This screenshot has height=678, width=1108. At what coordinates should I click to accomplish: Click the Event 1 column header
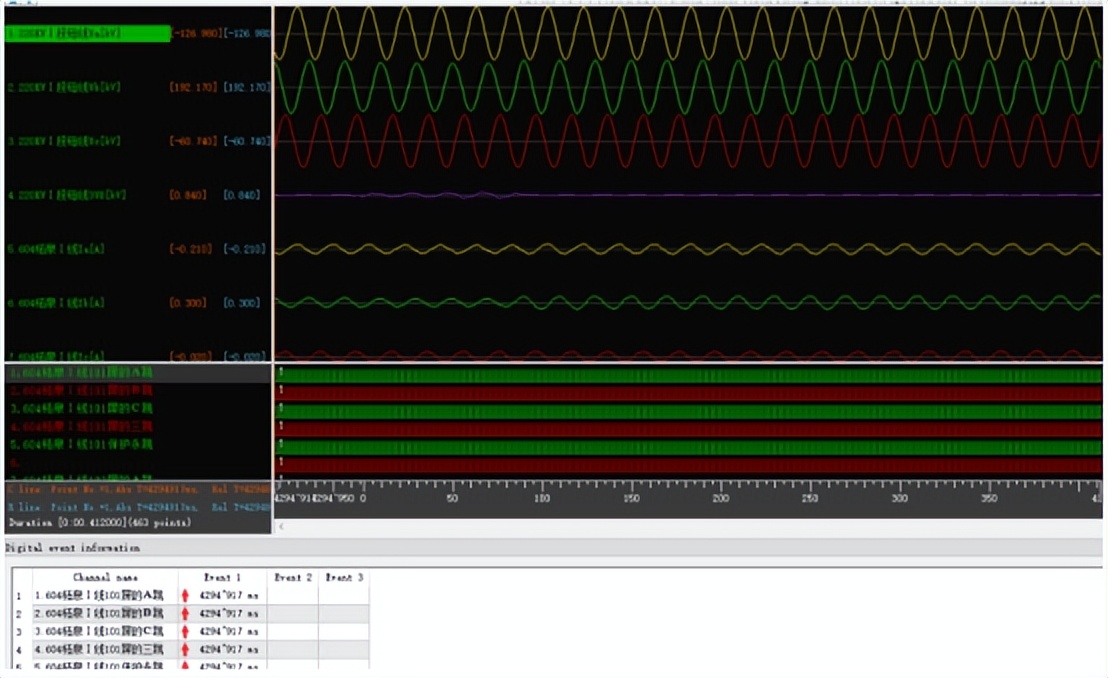pyautogui.click(x=223, y=578)
